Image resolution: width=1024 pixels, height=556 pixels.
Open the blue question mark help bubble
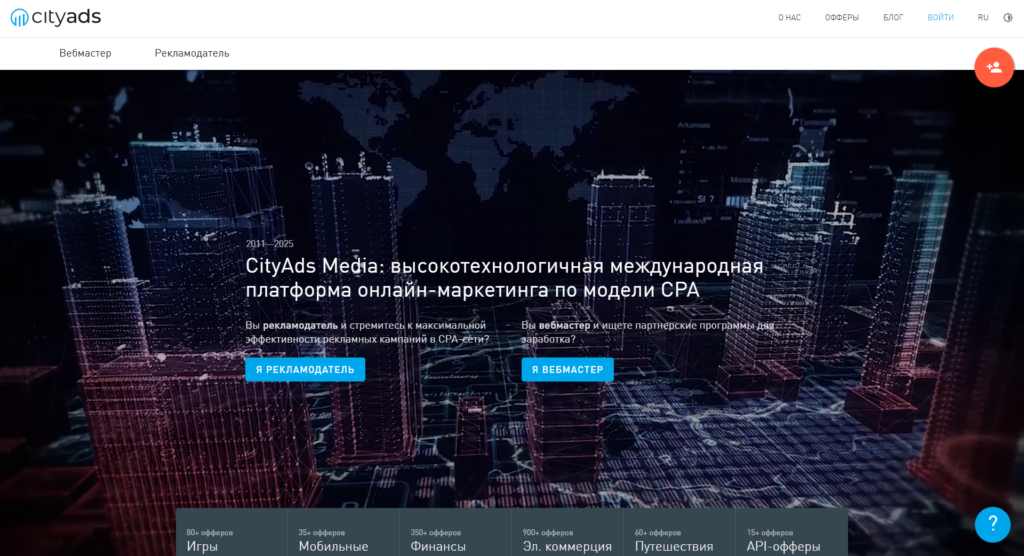tap(993, 524)
